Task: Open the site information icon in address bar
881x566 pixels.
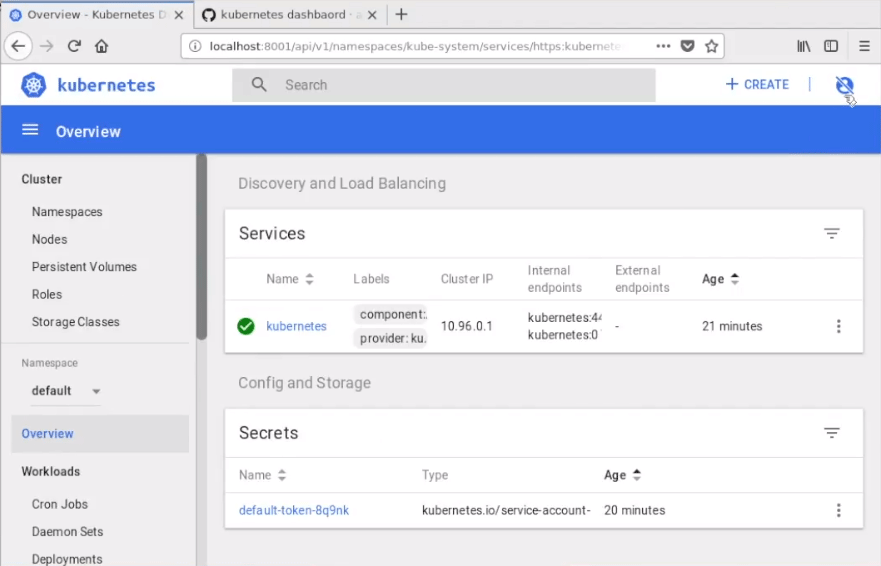Action: click(x=195, y=46)
